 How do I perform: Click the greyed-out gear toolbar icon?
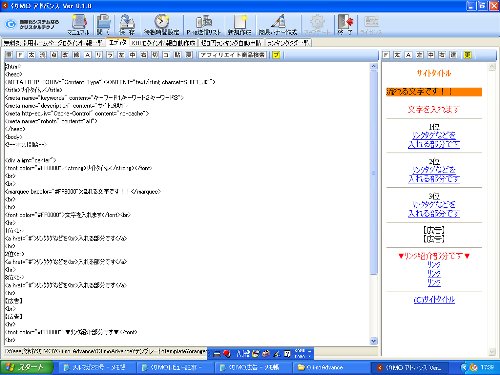click(316, 24)
